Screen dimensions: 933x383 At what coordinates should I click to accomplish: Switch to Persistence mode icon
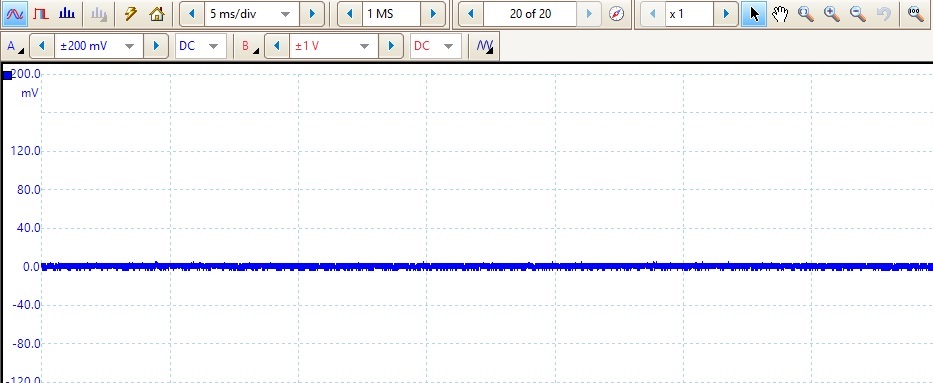[40, 14]
